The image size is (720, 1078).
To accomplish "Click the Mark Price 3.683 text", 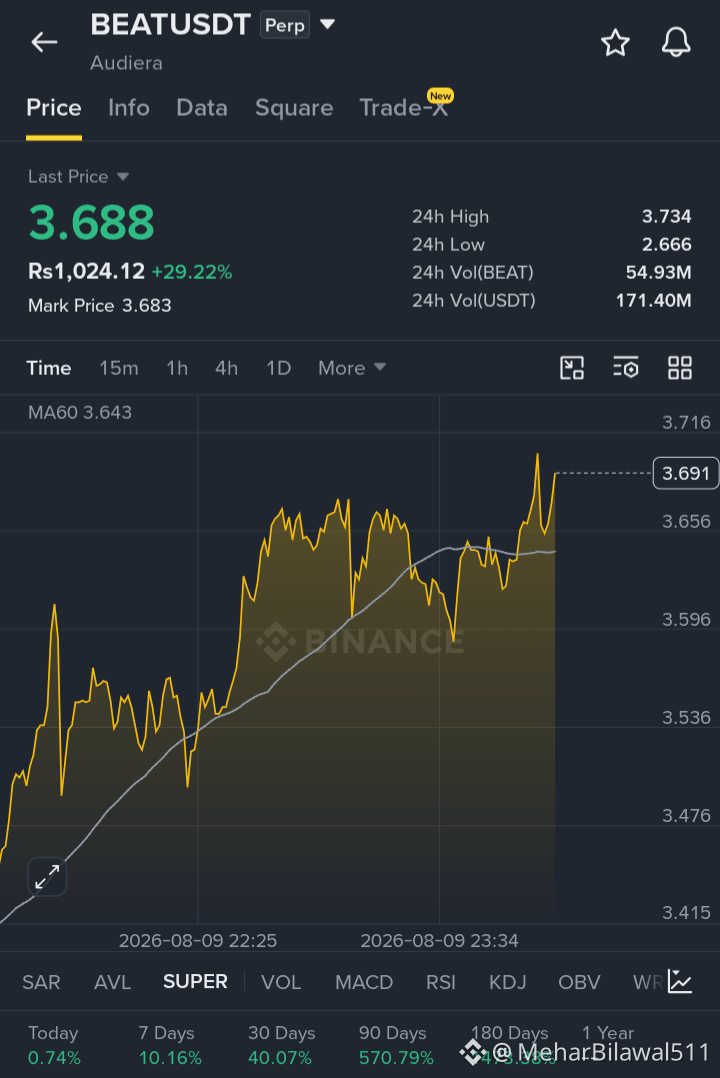I will pos(100,305).
